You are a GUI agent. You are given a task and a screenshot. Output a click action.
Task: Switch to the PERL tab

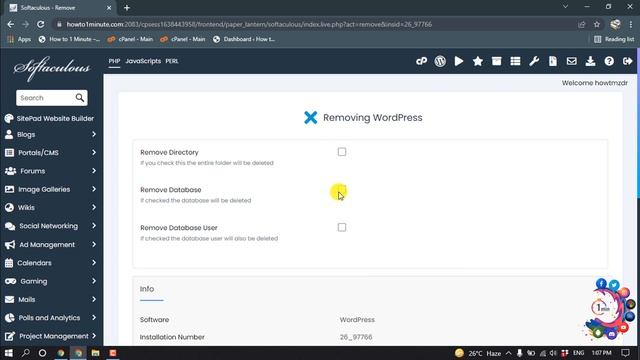pyautogui.click(x=172, y=61)
